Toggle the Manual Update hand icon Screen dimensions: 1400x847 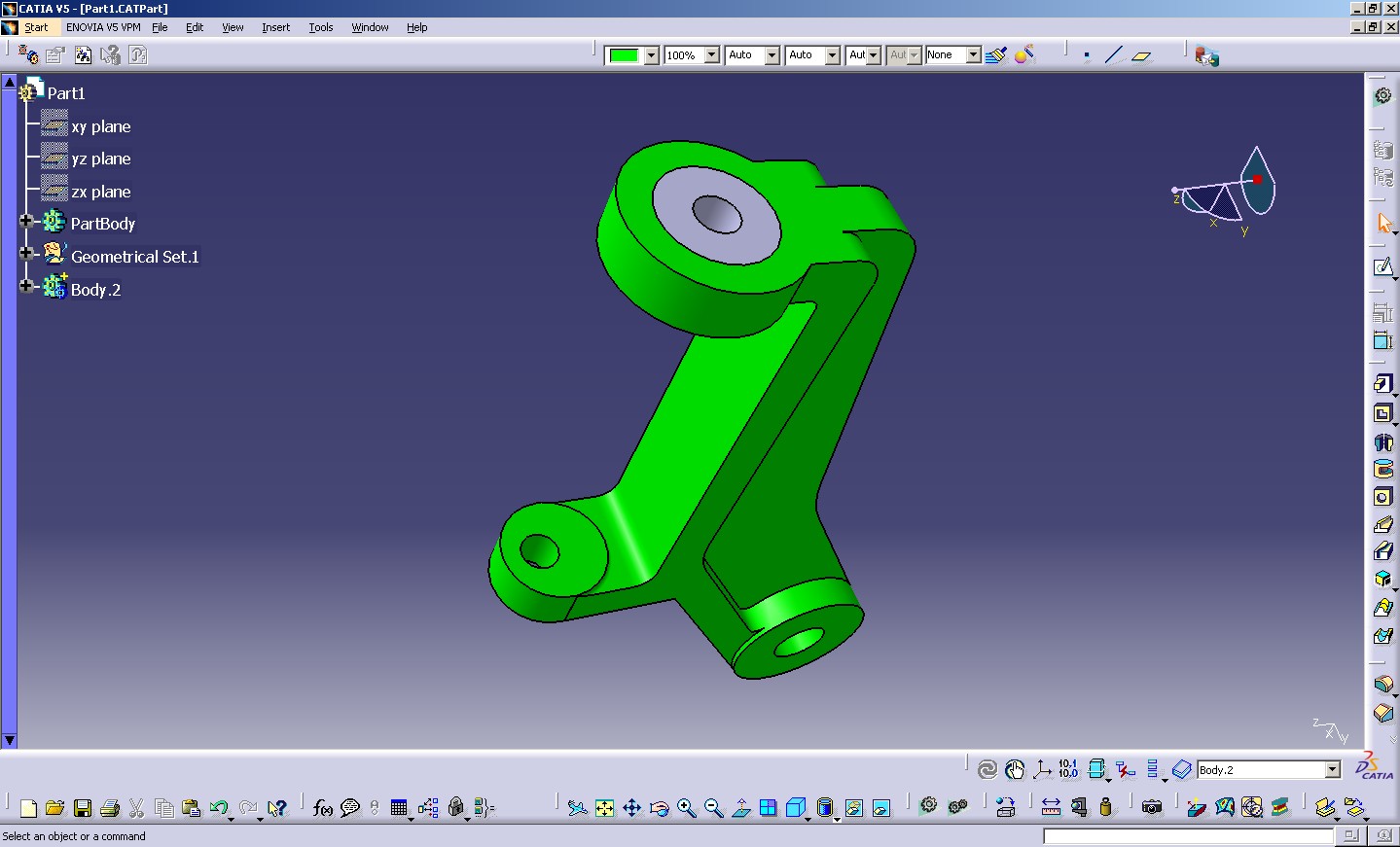(1015, 770)
